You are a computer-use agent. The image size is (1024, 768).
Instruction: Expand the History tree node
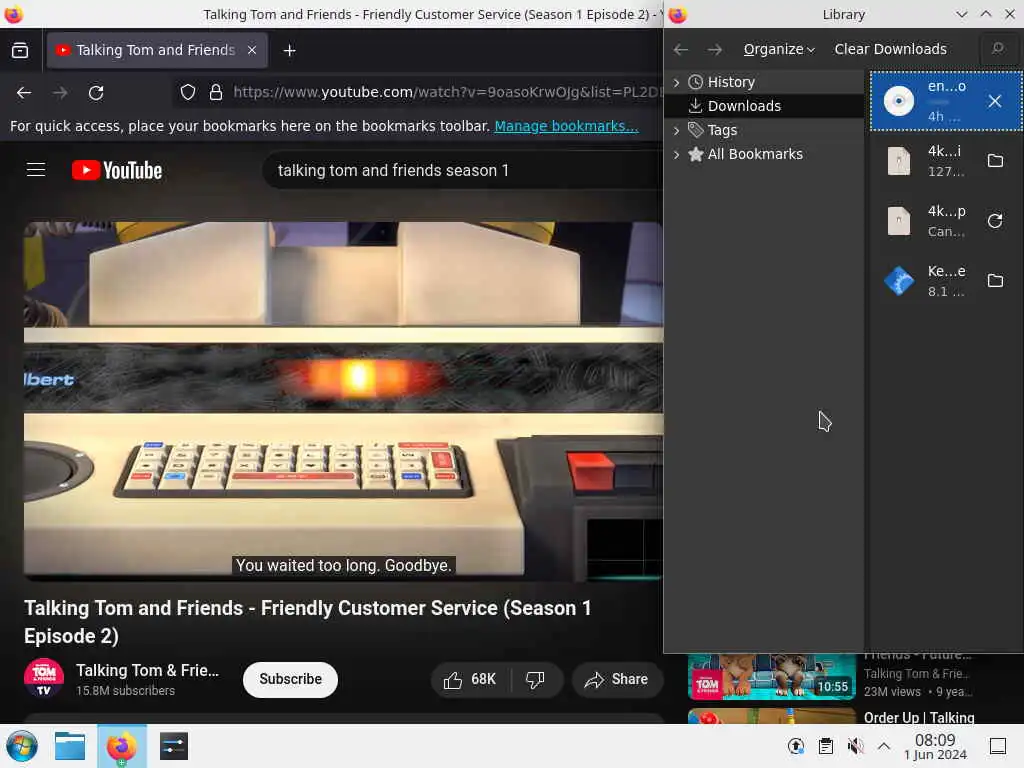point(676,82)
